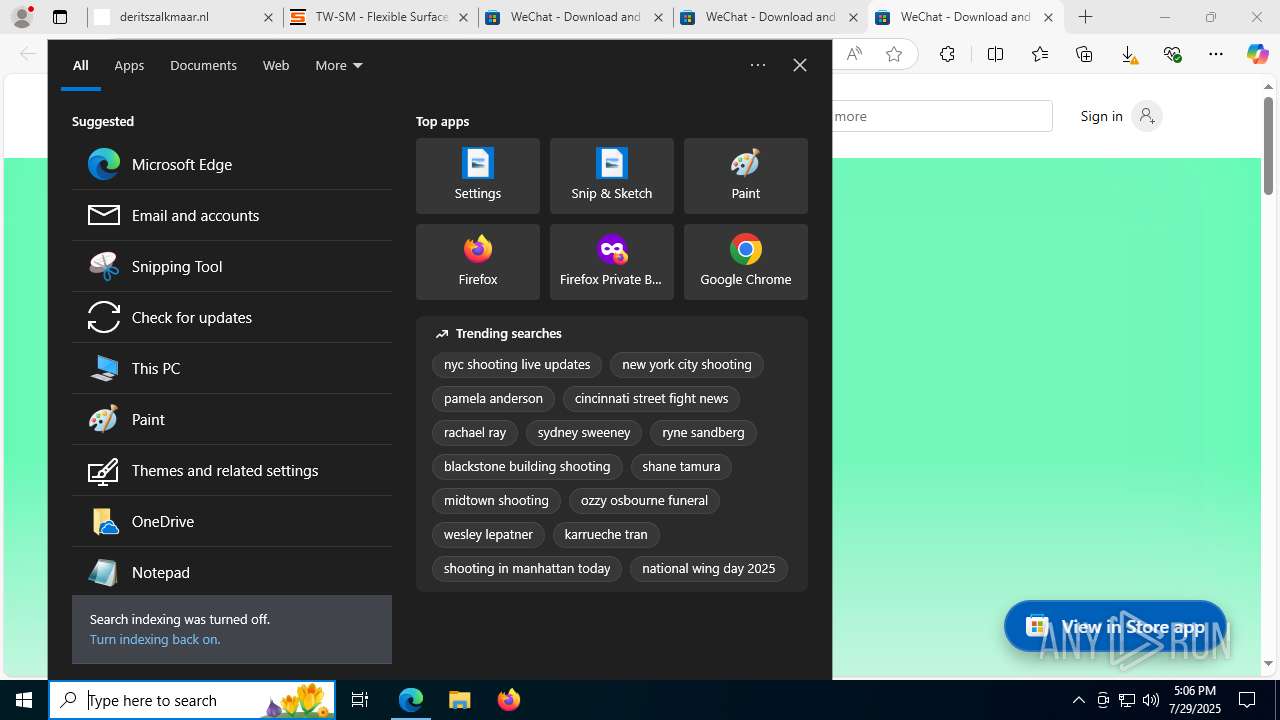Search trending 'cincinnati street fight news'
This screenshot has width=1280, height=720.
click(651, 399)
